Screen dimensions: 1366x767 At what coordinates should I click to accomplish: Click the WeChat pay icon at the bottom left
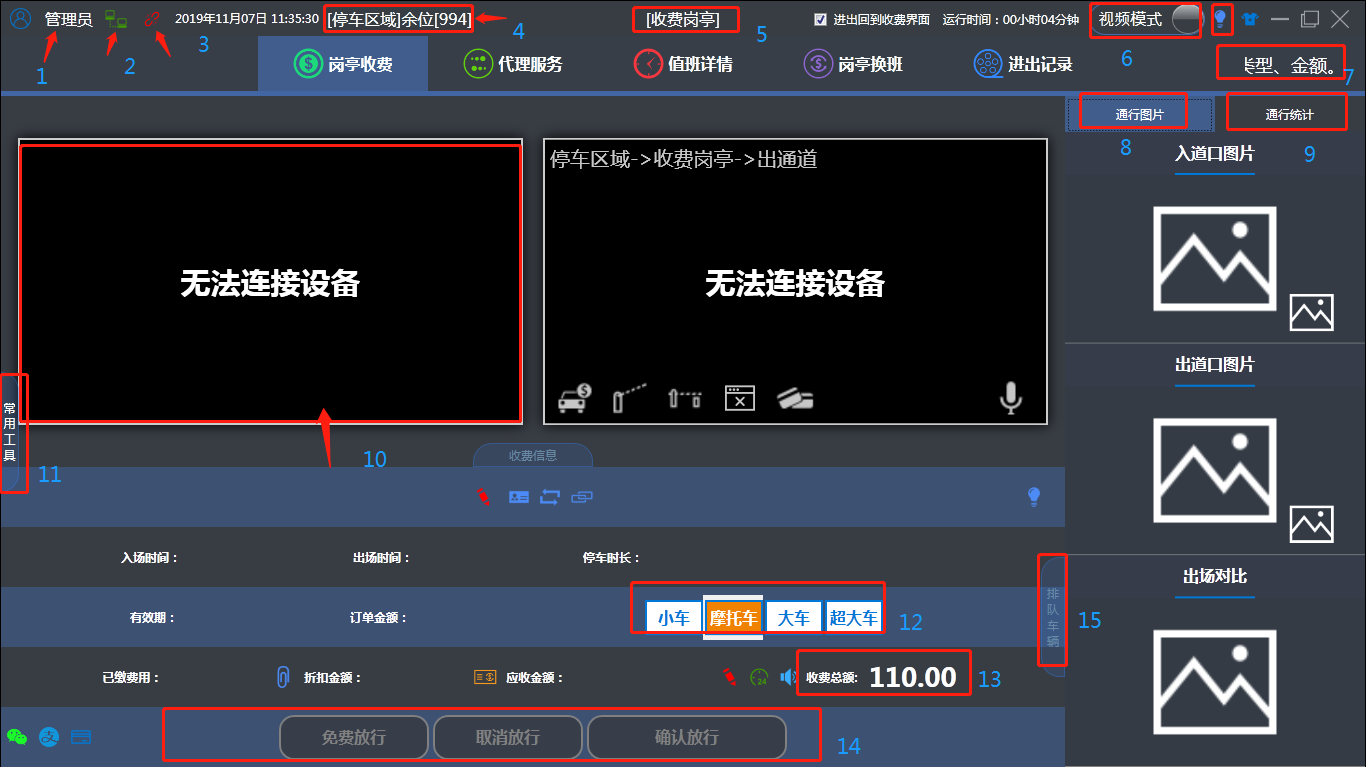(x=17, y=736)
